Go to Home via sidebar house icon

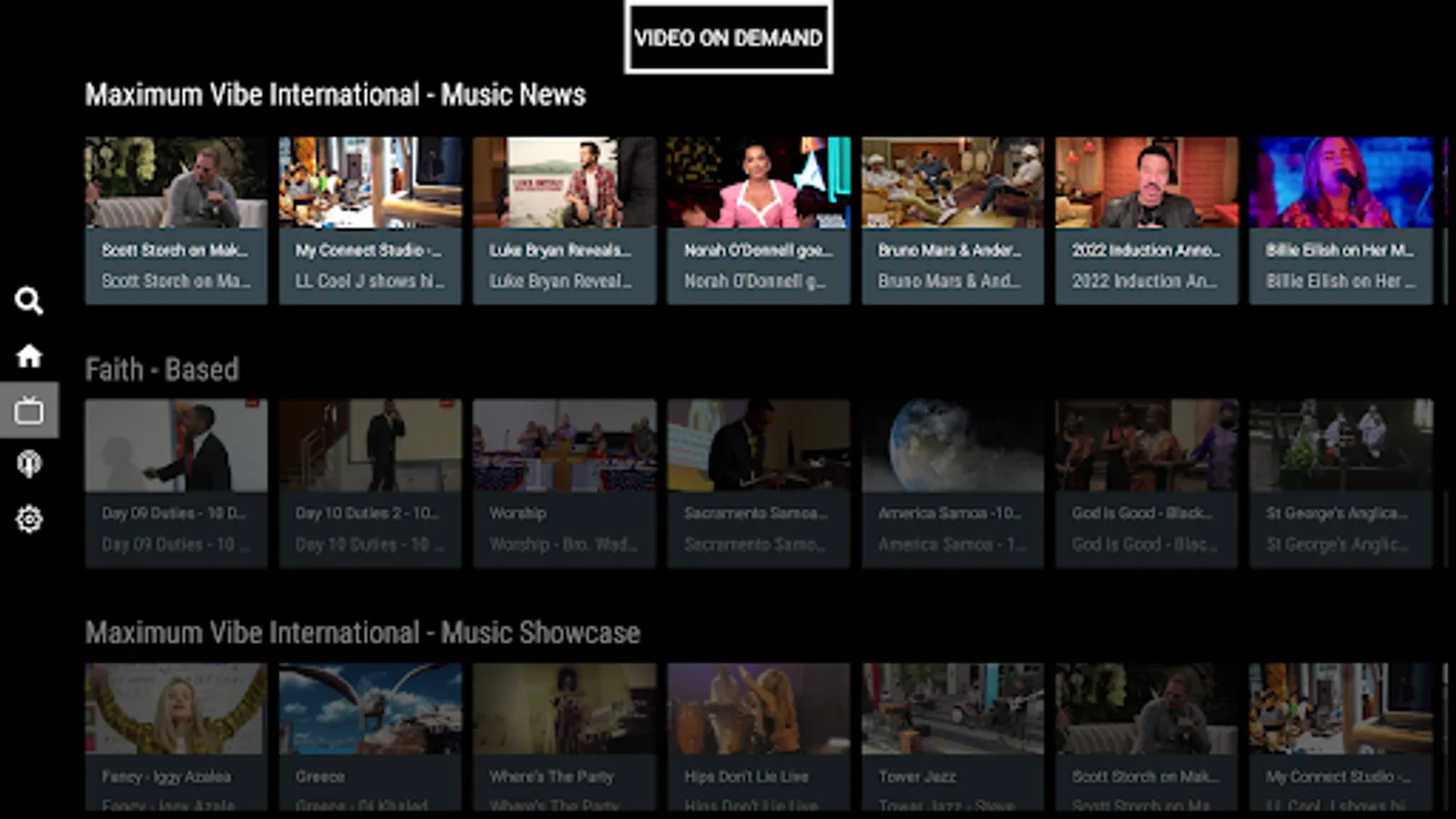click(29, 356)
